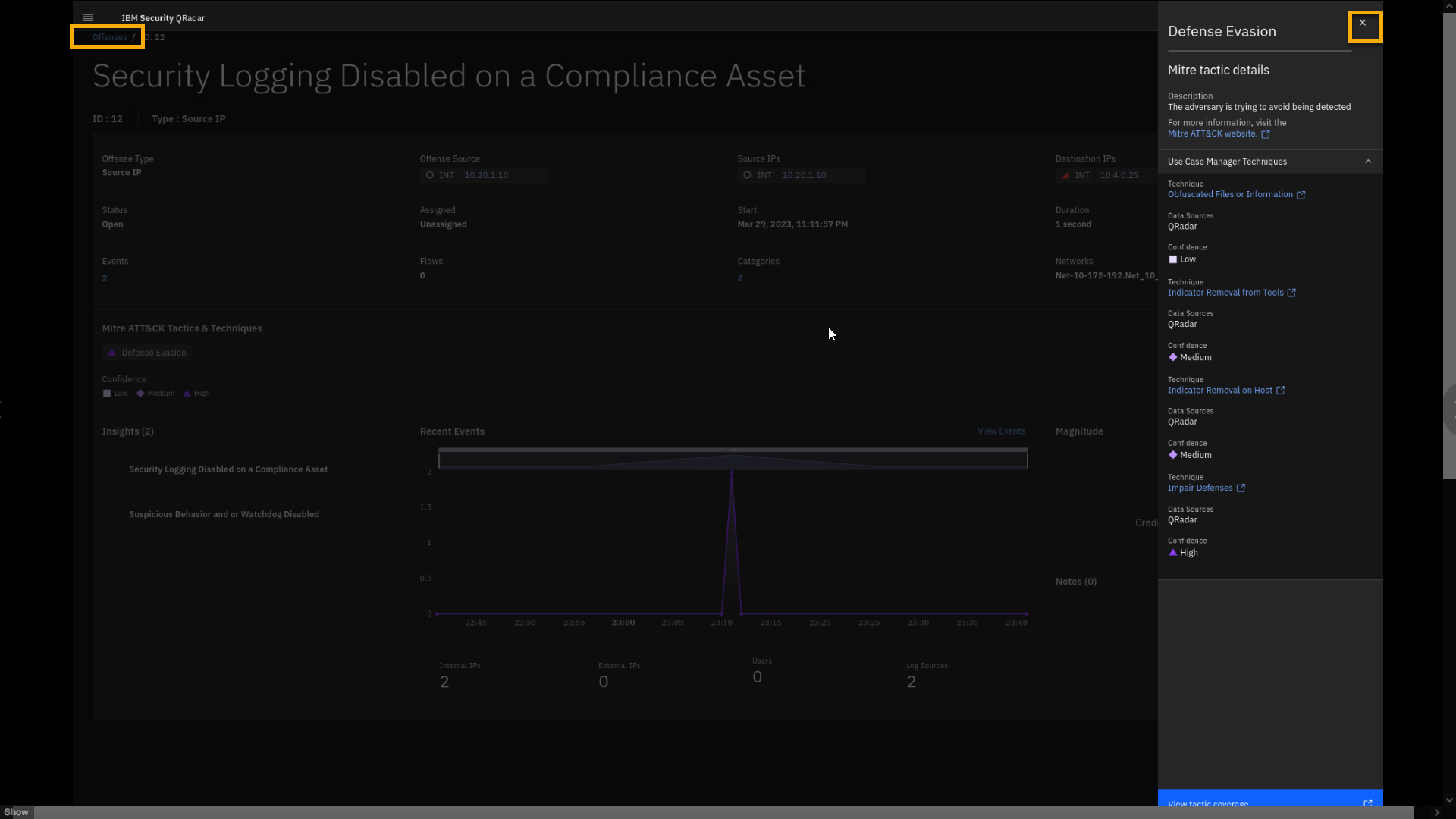
Task: Click external icon next to Indicator Removal from Tools
Action: 1291,293
